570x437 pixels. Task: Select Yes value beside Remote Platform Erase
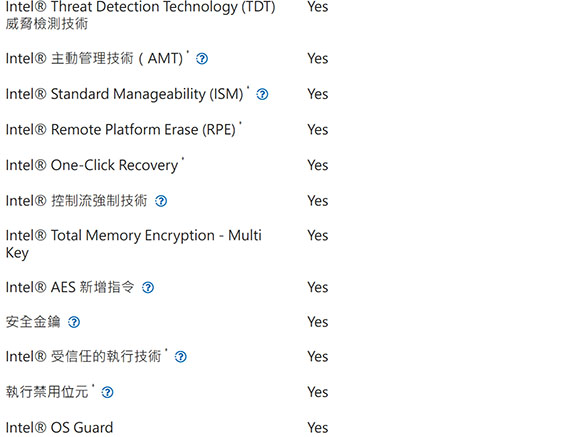tap(318, 130)
